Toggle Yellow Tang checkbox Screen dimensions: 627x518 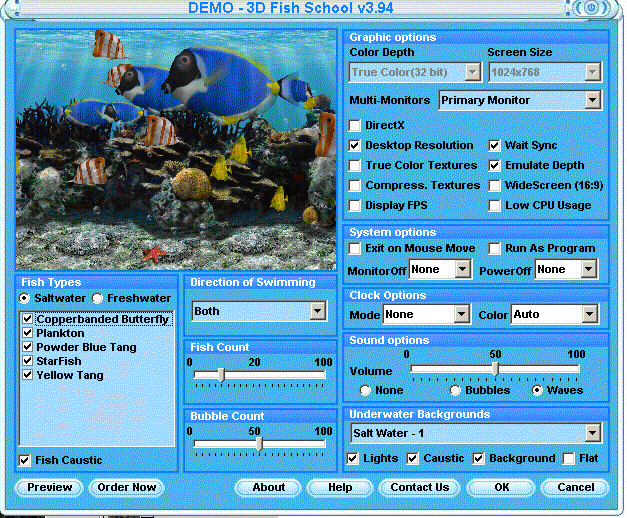[28, 375]
